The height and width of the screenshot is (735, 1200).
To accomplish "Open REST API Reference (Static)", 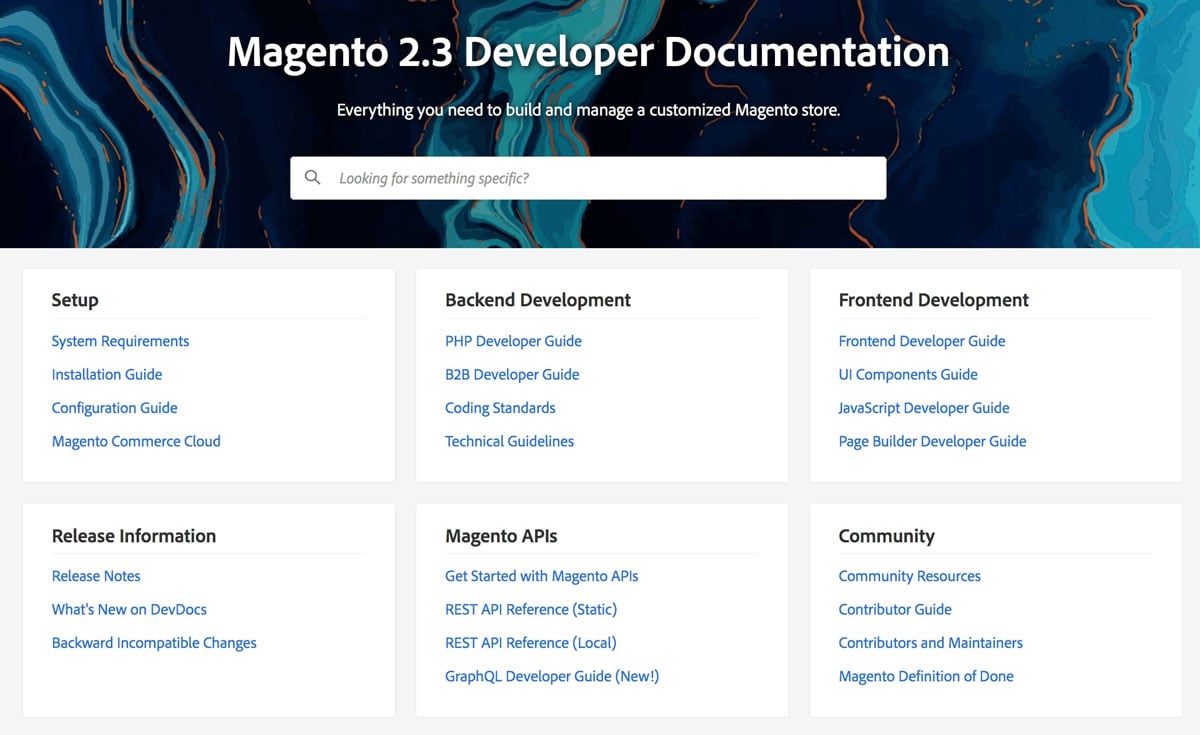I will tap(531, 609).
